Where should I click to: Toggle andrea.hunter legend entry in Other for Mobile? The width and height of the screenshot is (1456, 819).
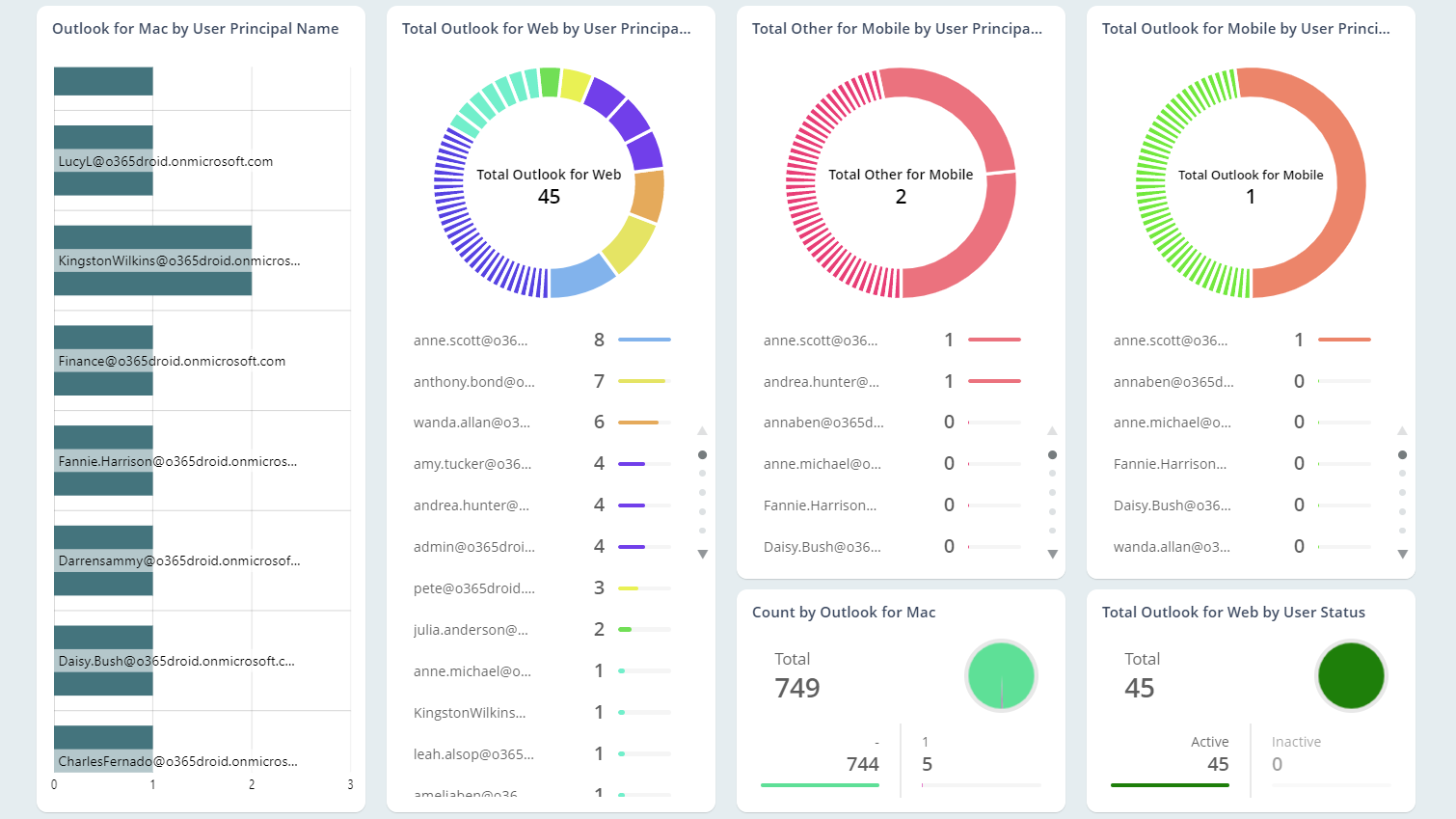click(x=821, y=382)
